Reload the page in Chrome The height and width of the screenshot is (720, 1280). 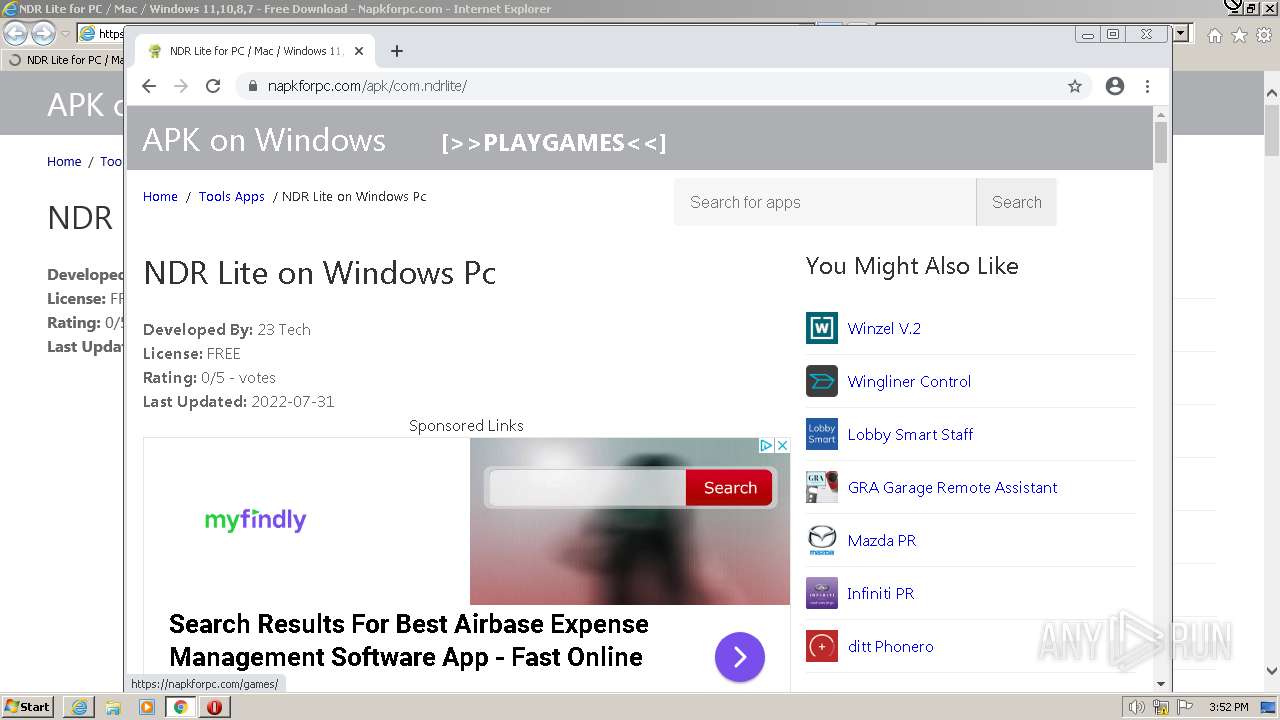(213, 86)
